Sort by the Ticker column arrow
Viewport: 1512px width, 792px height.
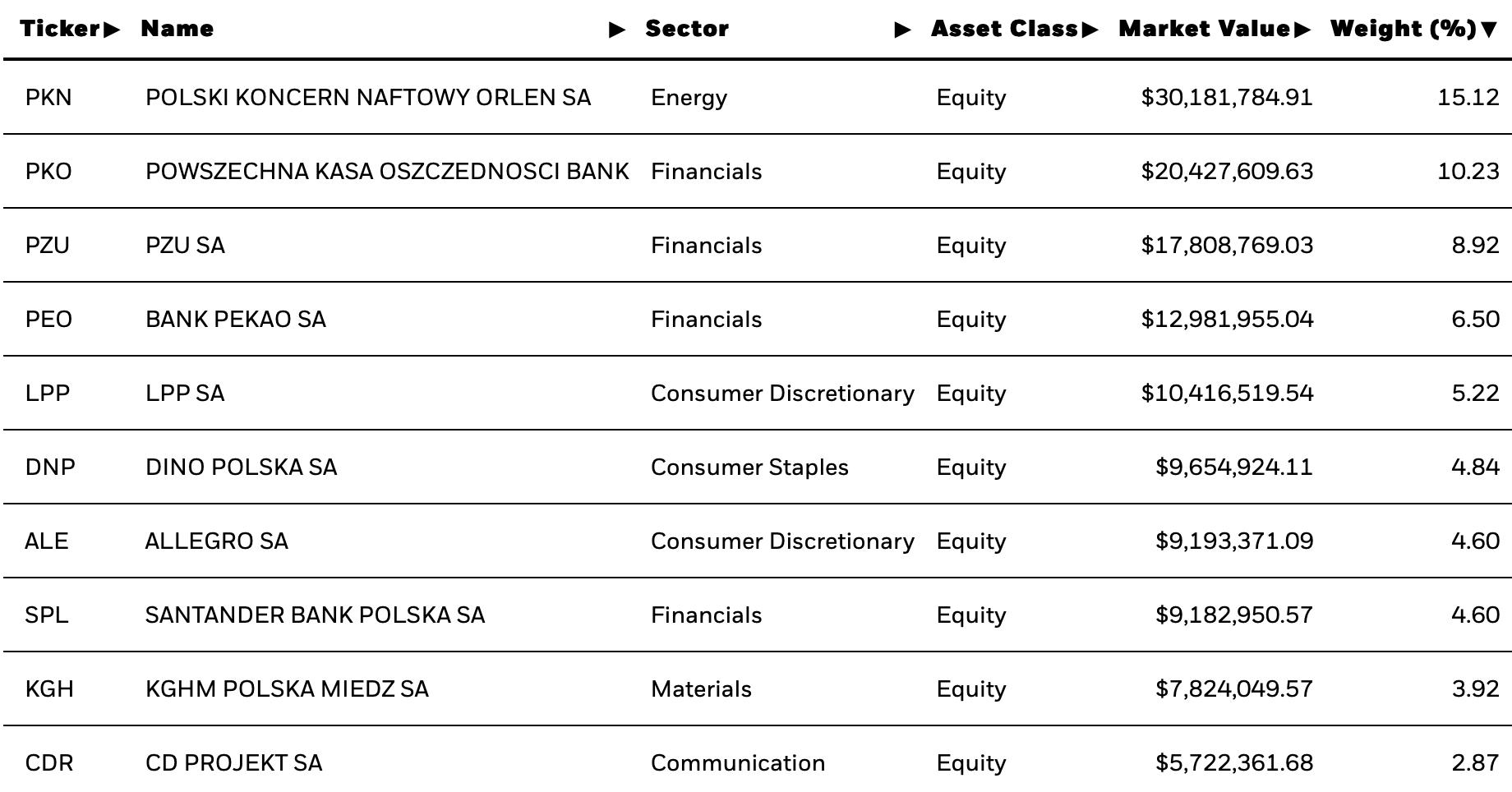[x=112, y=30]
